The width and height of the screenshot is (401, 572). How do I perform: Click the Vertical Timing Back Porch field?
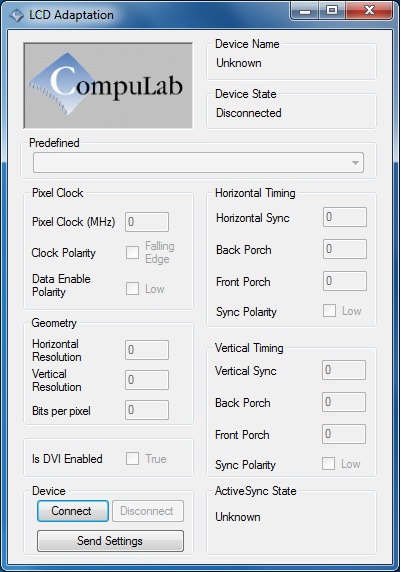[344, 402]
